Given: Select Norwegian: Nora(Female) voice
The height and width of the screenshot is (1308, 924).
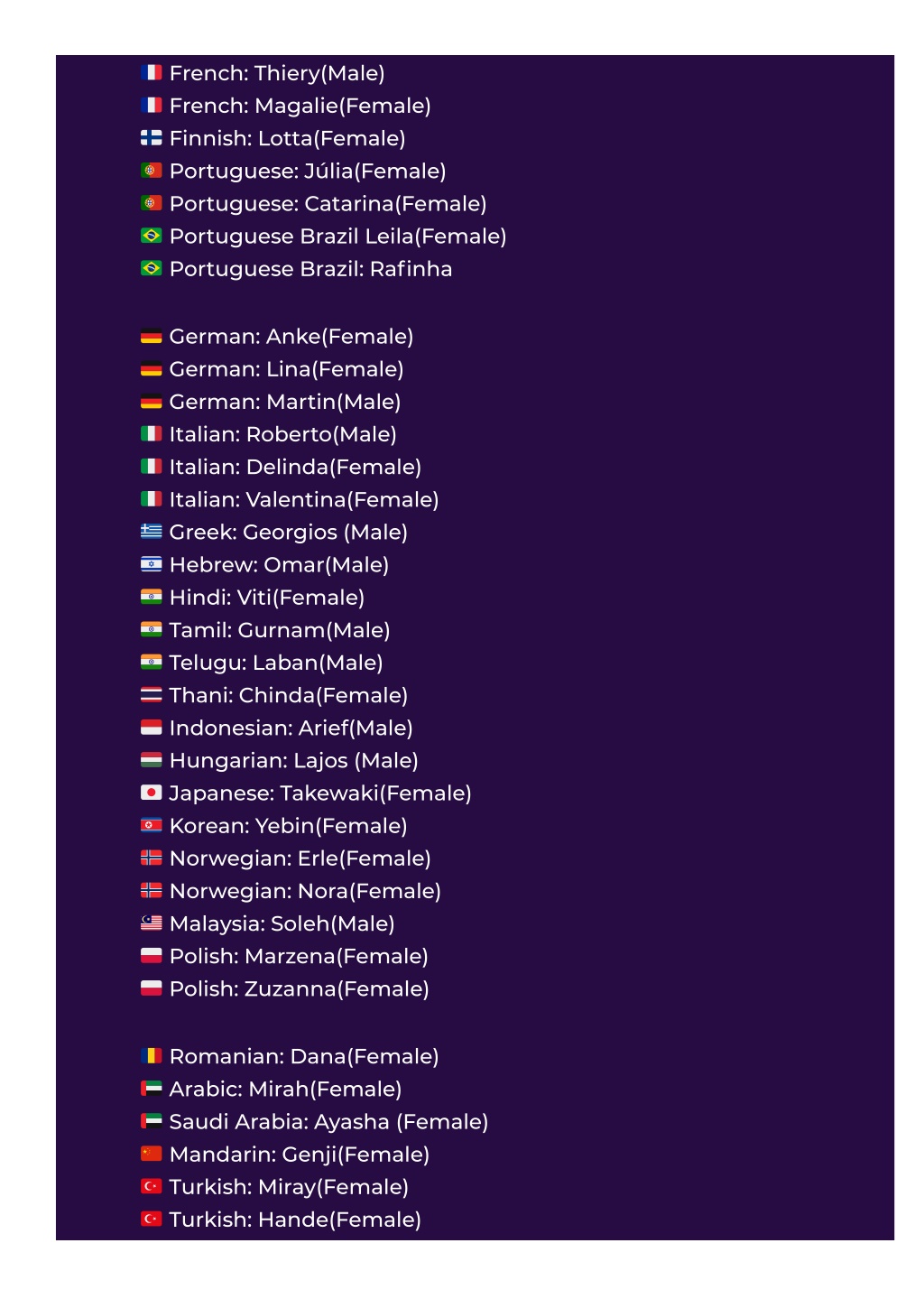Looking at the screenshot, I should 305,891.
